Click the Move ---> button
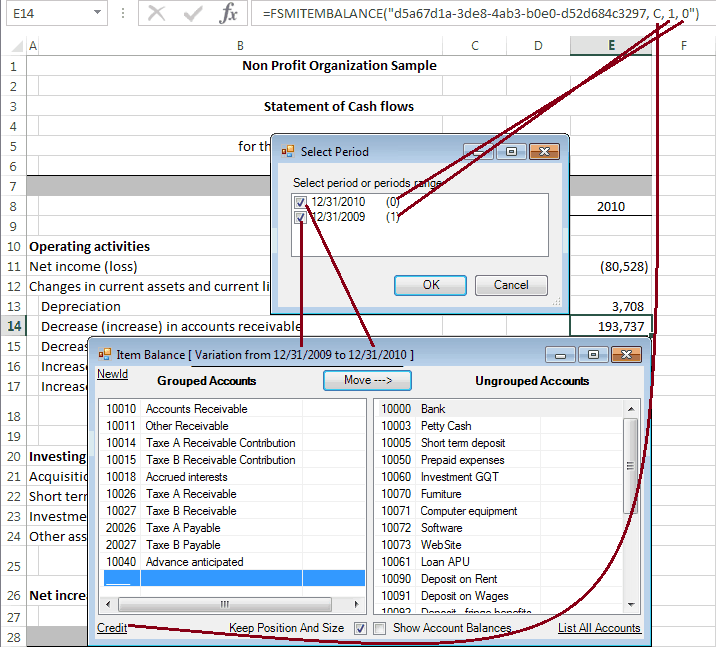 click(367, 380)
